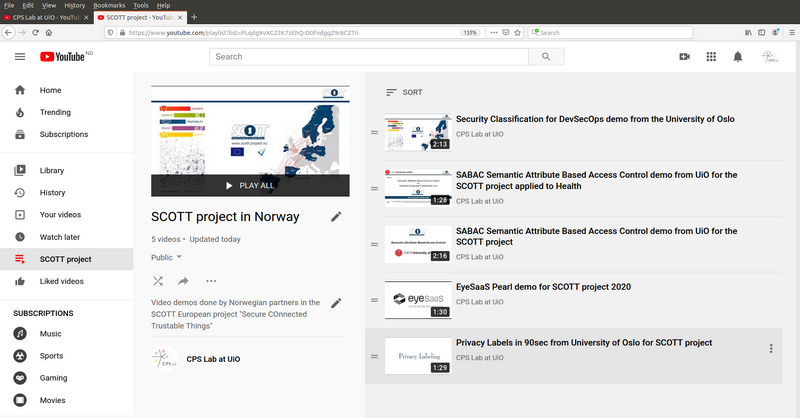
Task: Open a new browser tab
Action: click(194, 17)
